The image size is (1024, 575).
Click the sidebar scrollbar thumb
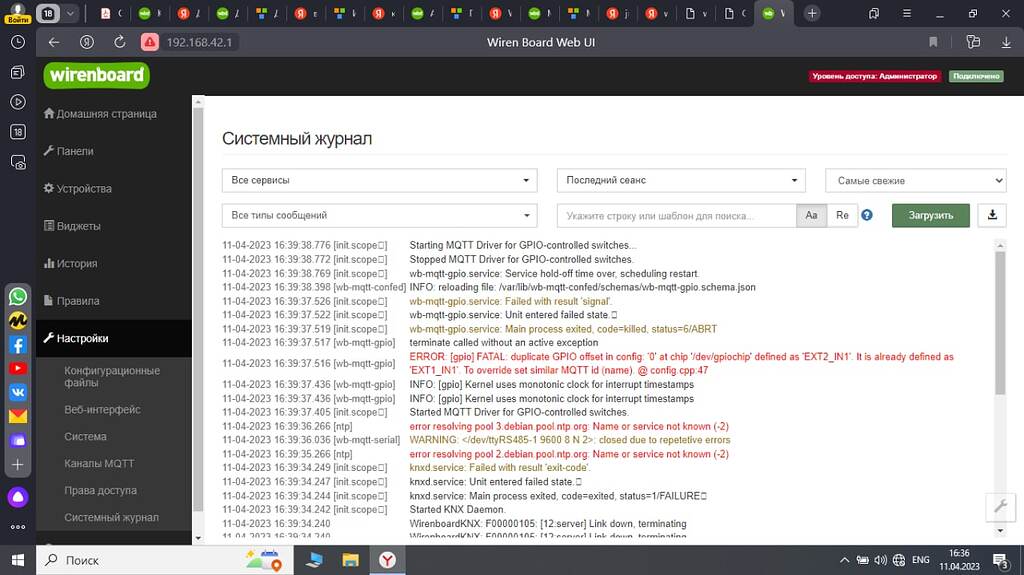point(198,310)
